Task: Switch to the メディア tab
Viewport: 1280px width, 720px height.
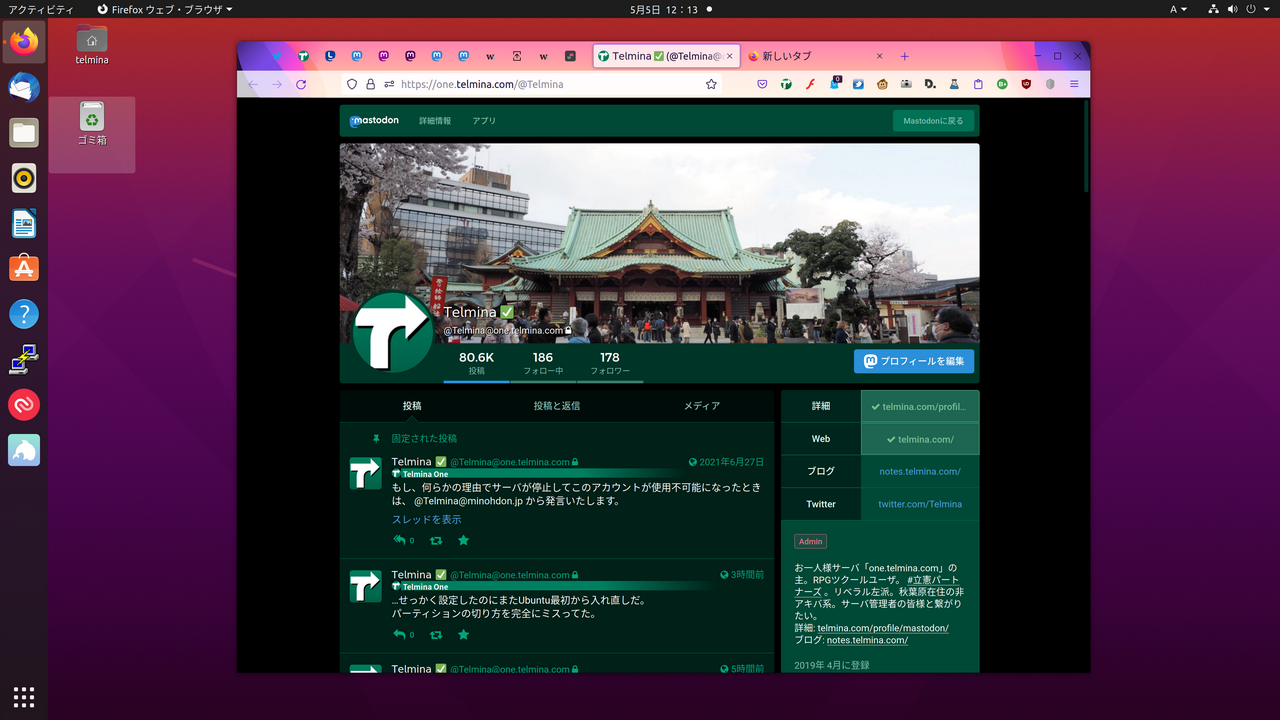Action: pyautogui.click(x=702, y=406)
